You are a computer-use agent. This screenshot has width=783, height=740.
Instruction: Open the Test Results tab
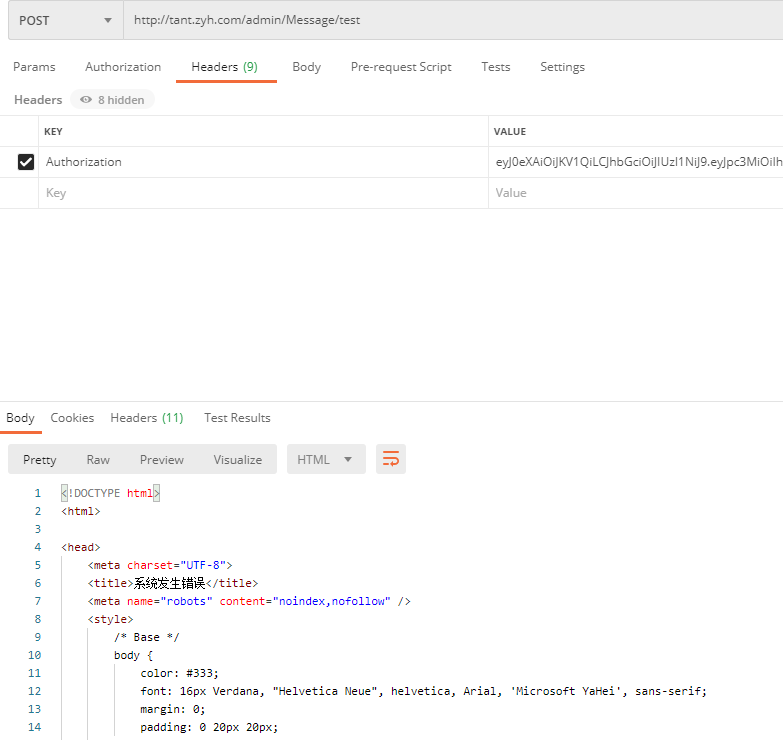[x=237, y=418]
